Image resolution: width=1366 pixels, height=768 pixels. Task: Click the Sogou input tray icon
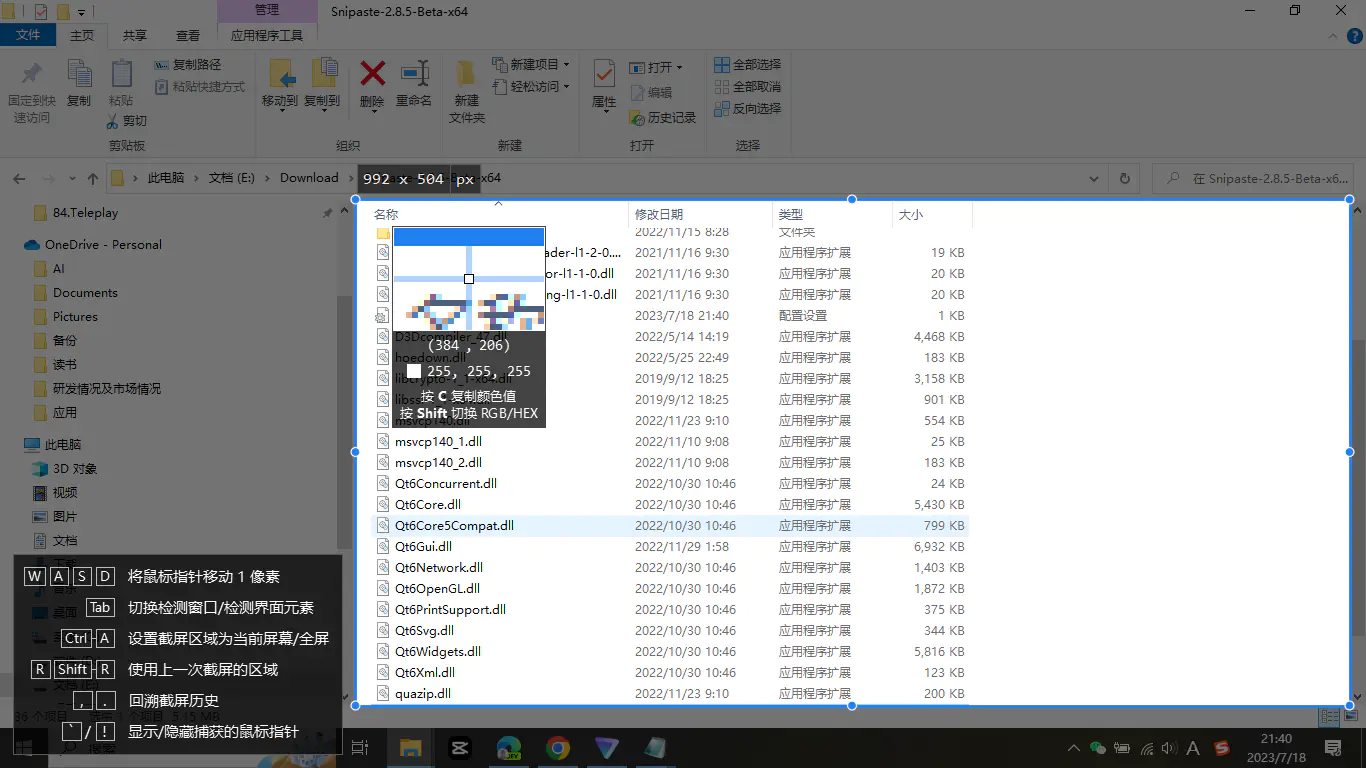coord(1221,747)
